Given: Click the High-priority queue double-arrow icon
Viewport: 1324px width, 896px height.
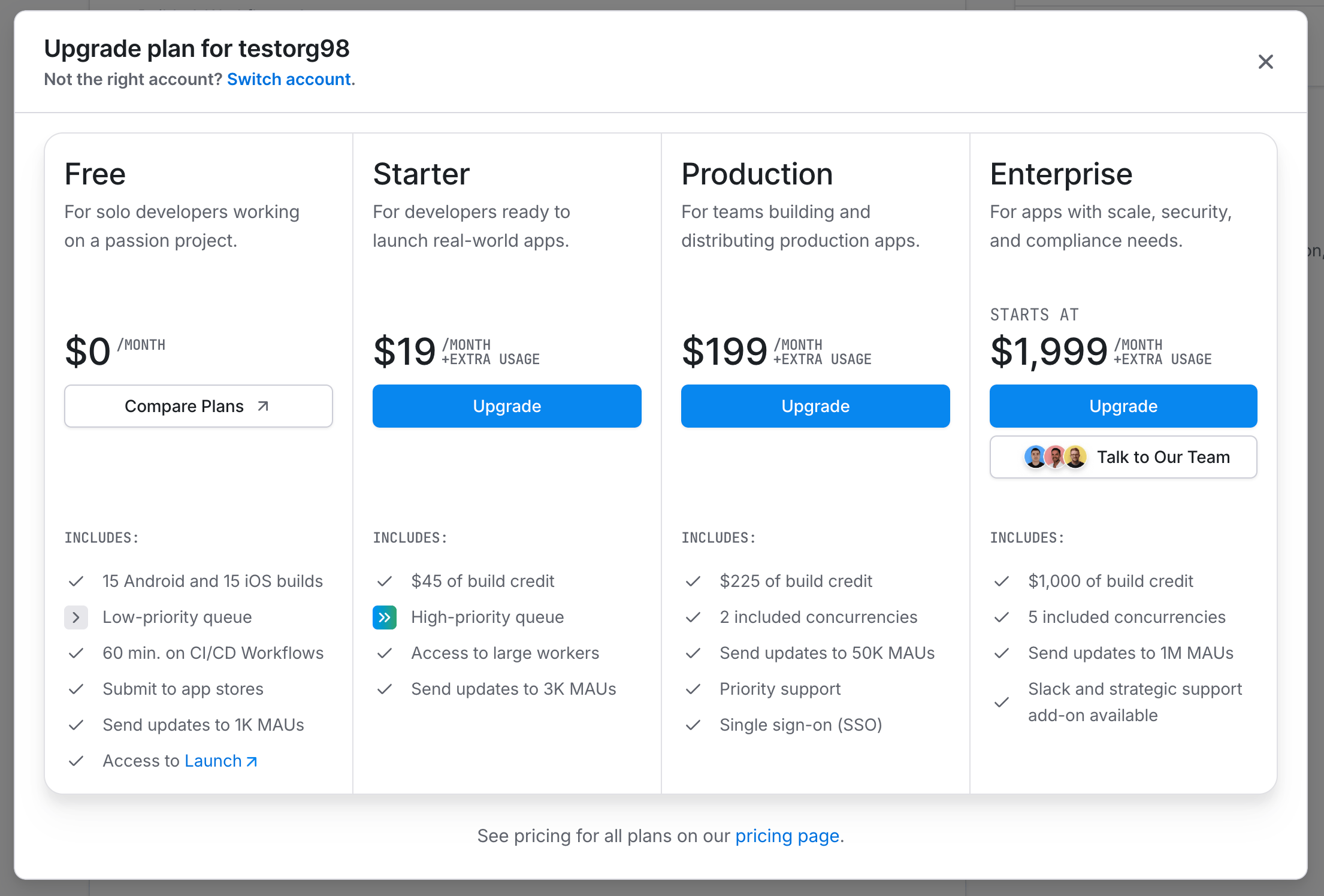Looking at the screenshot, I should click(x=385, y=617).
